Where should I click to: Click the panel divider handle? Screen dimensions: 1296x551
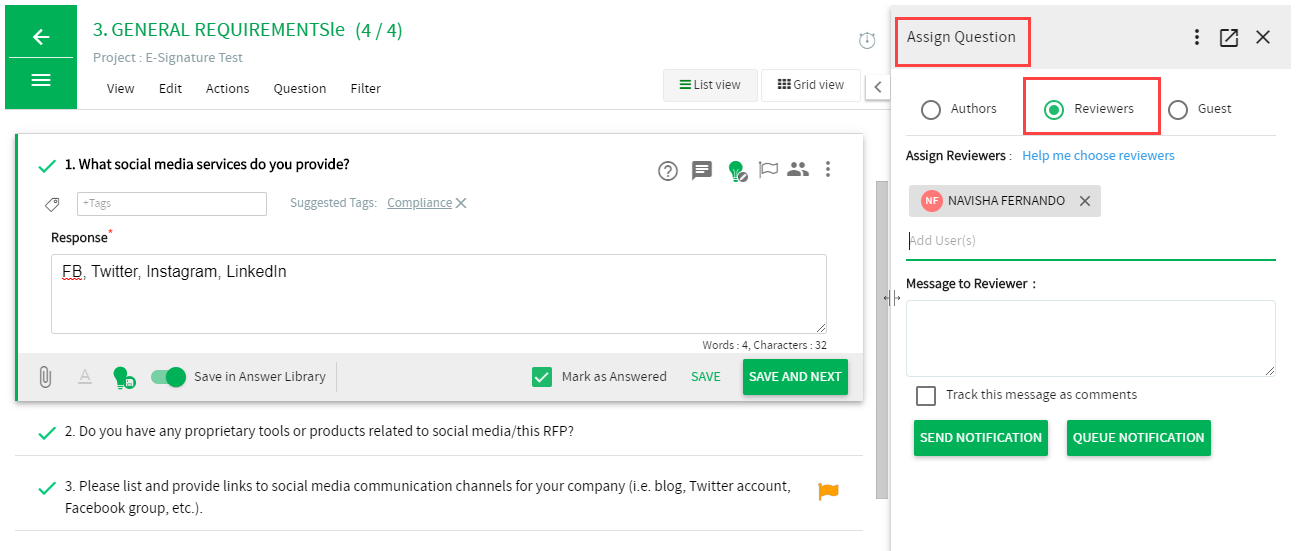point(891,298)
